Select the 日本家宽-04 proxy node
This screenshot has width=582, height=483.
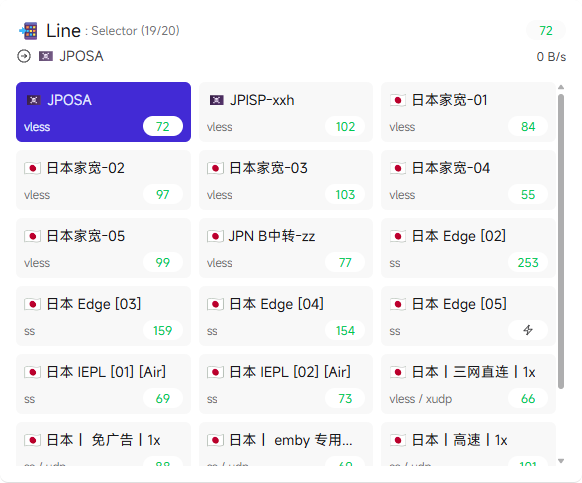click(468, 180)
